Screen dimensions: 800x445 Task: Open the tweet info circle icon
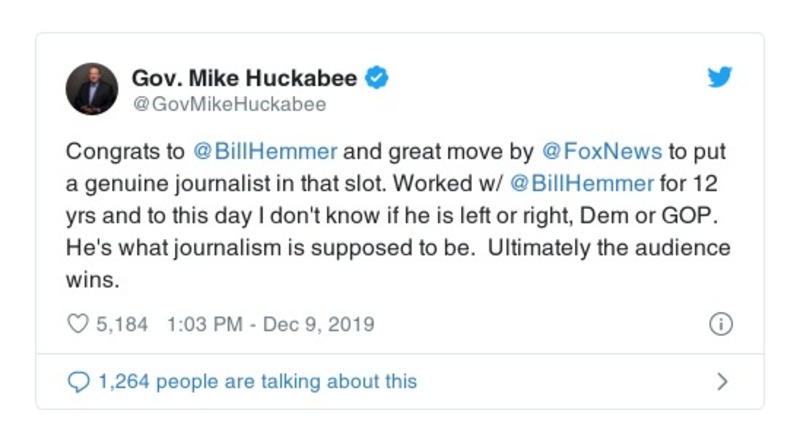[720, 324]
